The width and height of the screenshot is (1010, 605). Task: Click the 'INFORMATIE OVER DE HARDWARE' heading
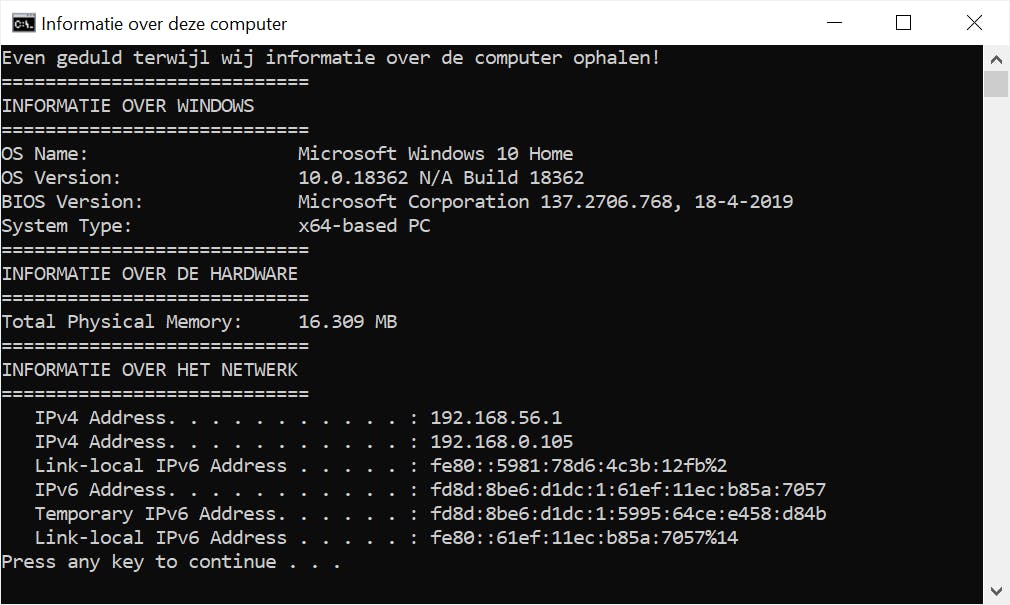pos(150,274)
